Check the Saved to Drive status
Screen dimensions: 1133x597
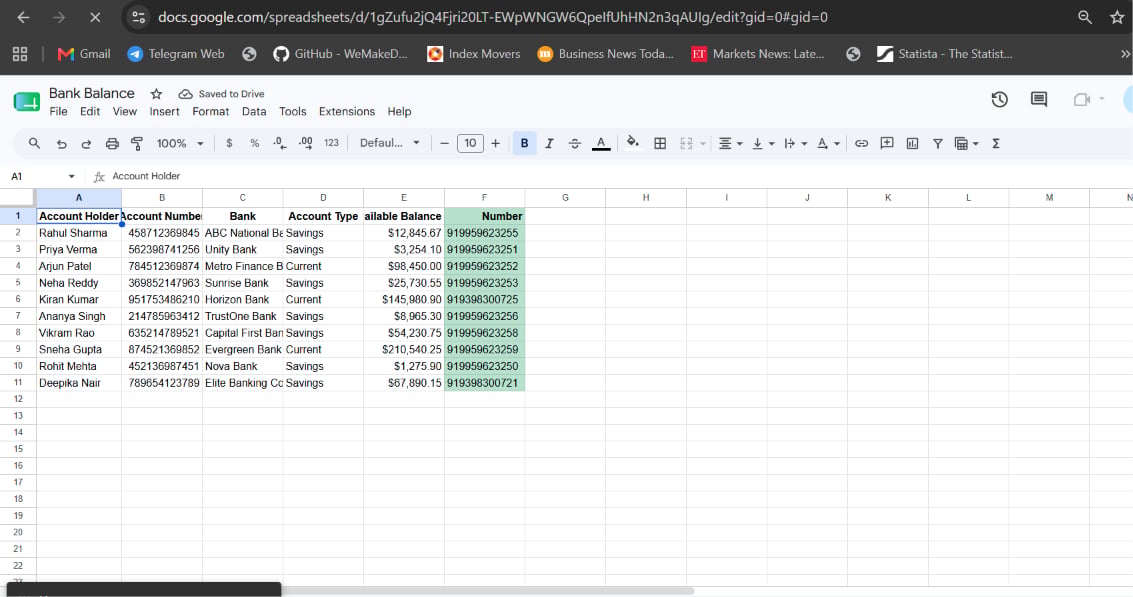pyautogui.click(x=222, y=94)
